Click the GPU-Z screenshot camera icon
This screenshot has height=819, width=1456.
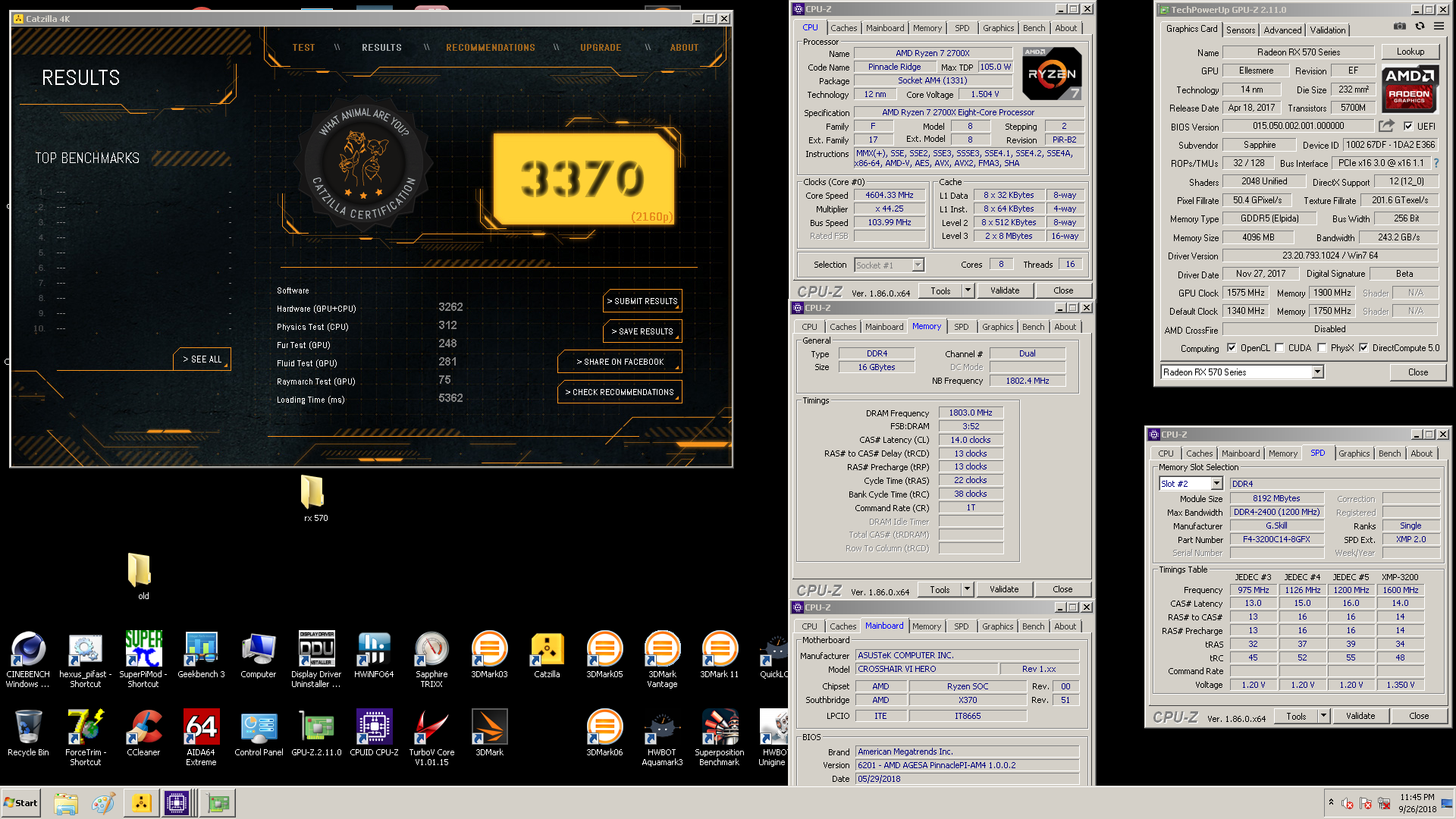(1400, 27)
